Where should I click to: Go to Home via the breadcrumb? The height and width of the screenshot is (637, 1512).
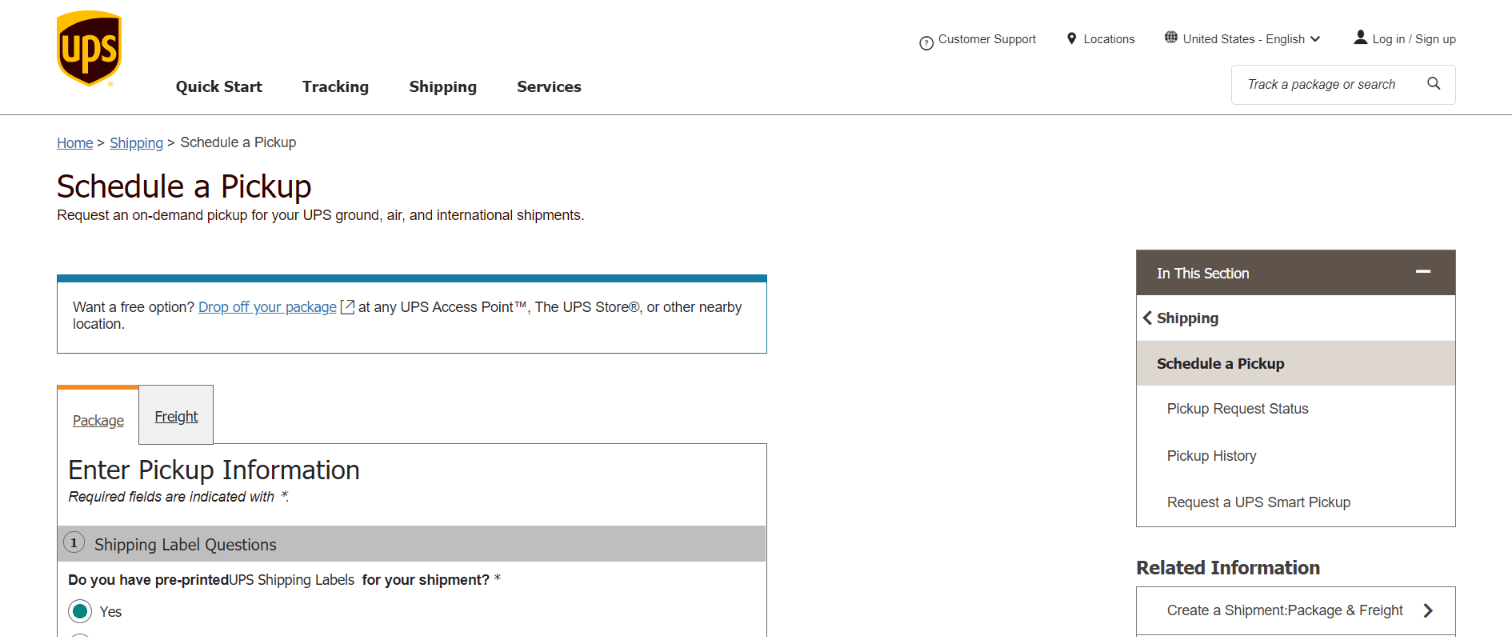point(74,142)
